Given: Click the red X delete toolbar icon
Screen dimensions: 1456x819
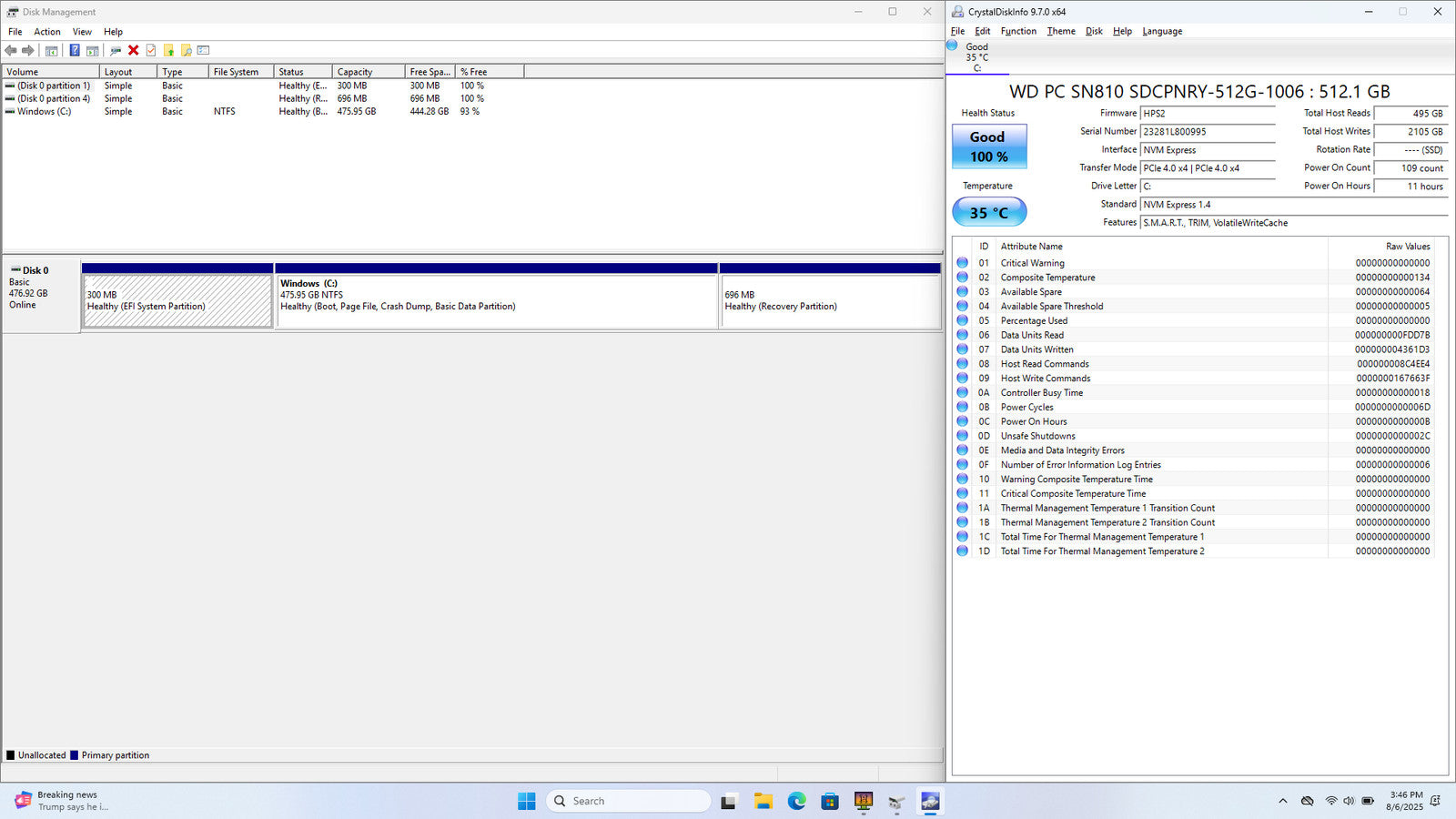Looking at the screenshot, I should coord(133,51).
